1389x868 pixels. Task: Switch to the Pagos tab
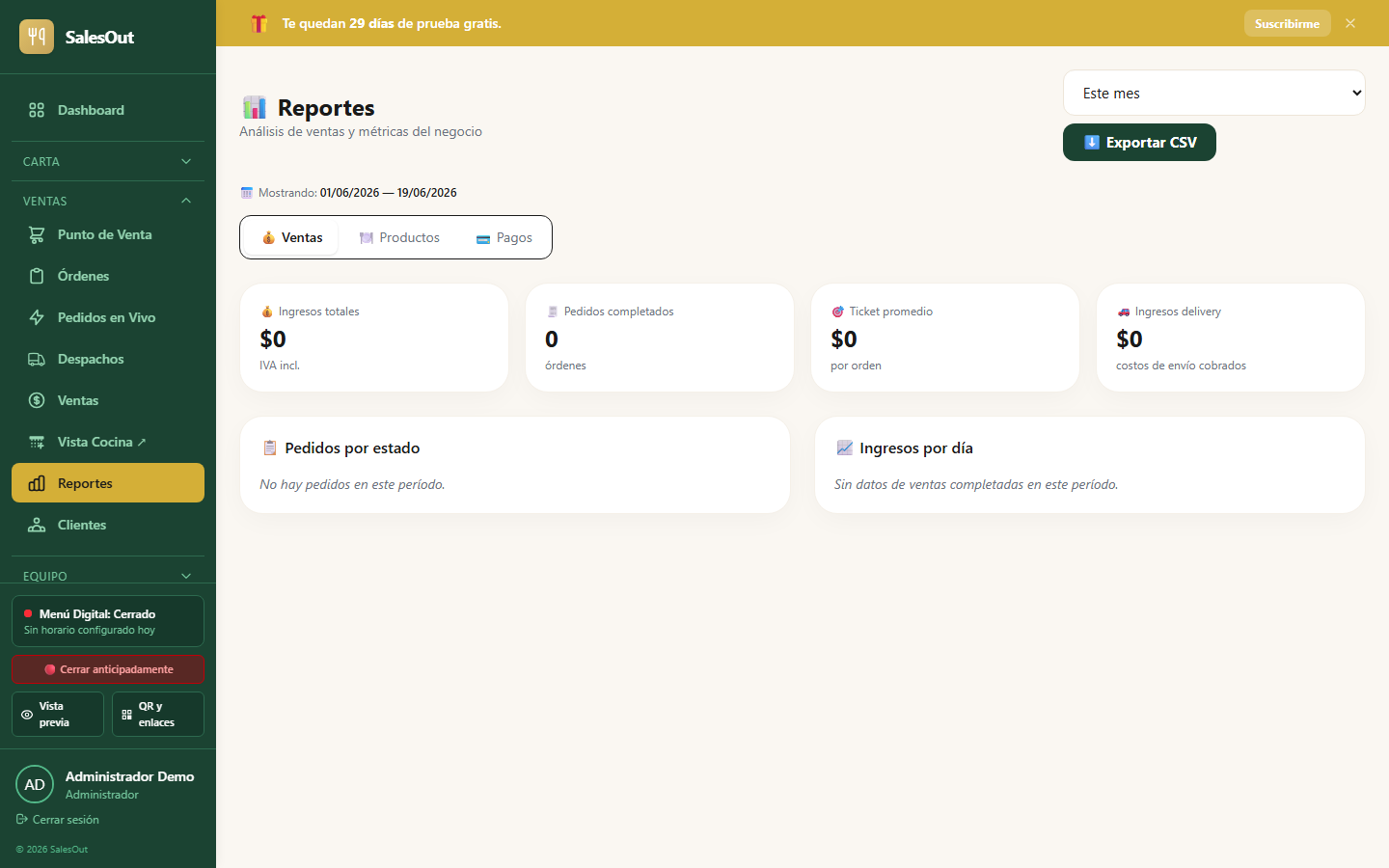(504, 237)
